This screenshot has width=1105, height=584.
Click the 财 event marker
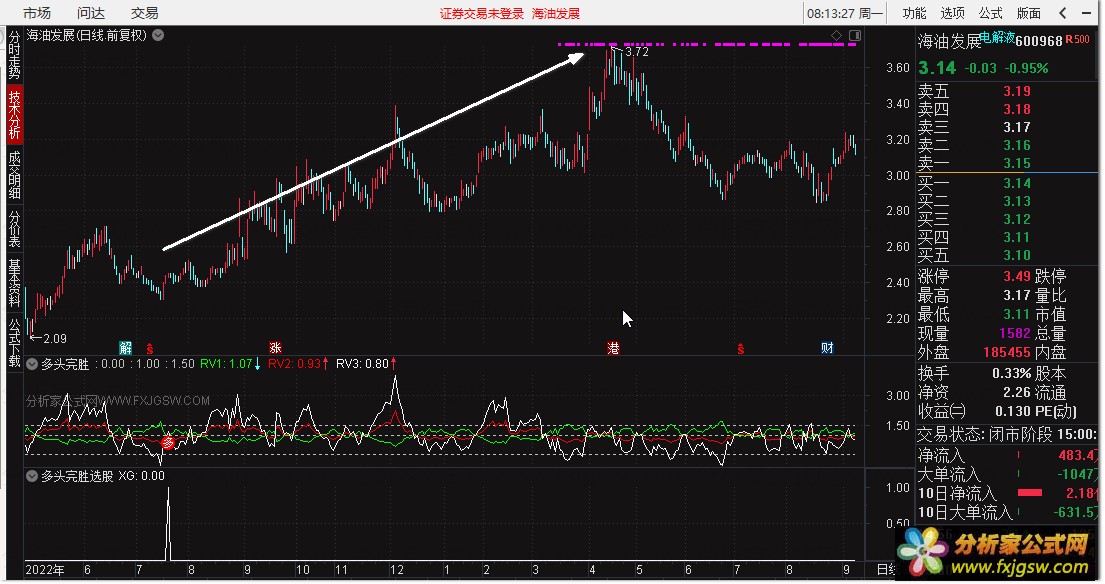click(x=827, y=347)
